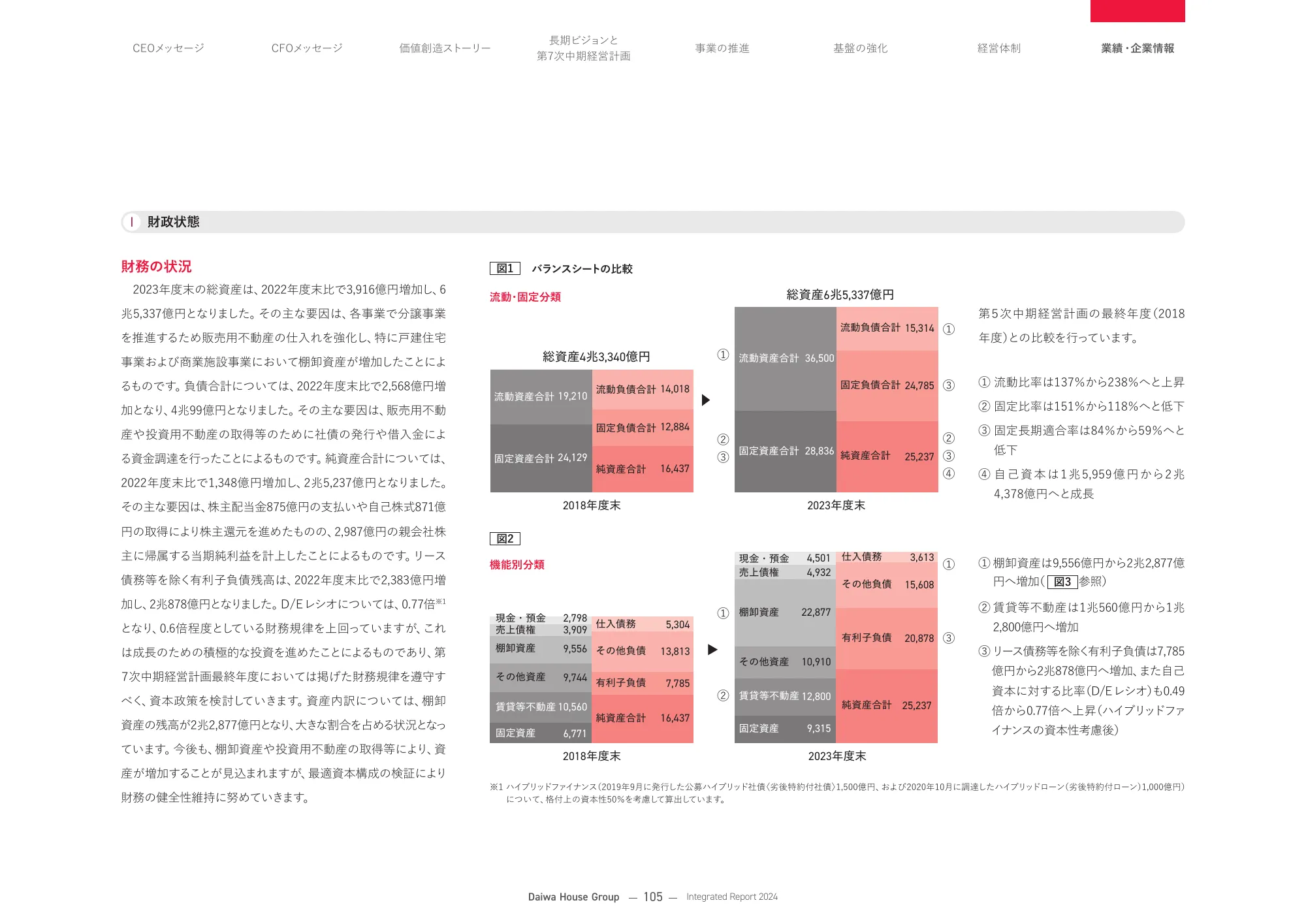Click 流動負債合計 15,314 block

tap(887, 328)
